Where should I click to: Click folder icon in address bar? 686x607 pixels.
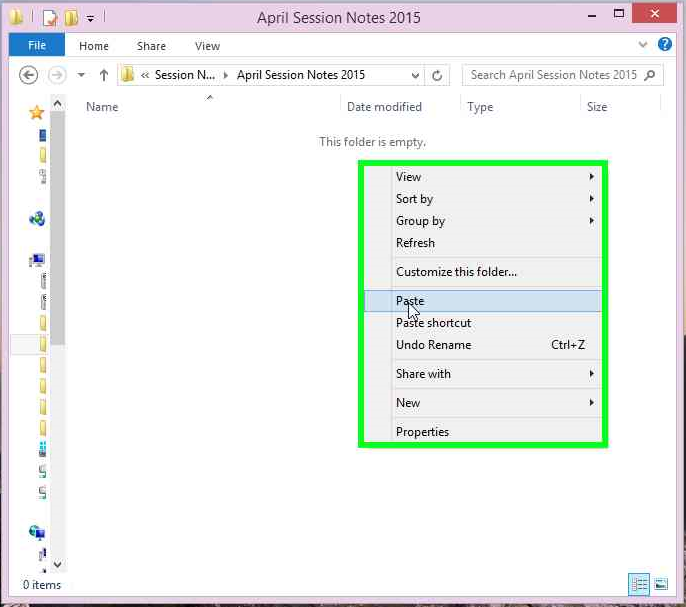[x=128, y=75]
